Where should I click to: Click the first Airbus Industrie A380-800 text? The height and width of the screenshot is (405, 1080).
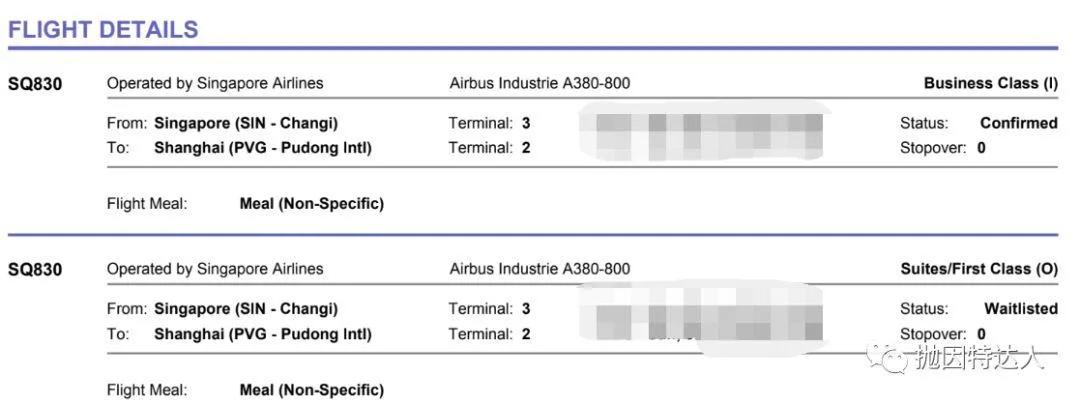pyautogui.click(x=539, y=83)
